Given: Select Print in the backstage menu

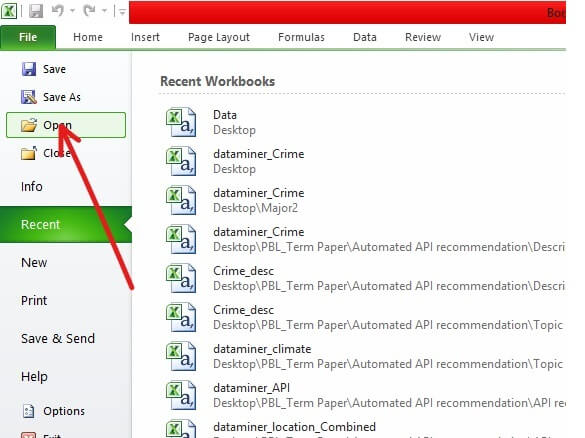Looking at the screenshot, I should point(34,301).
